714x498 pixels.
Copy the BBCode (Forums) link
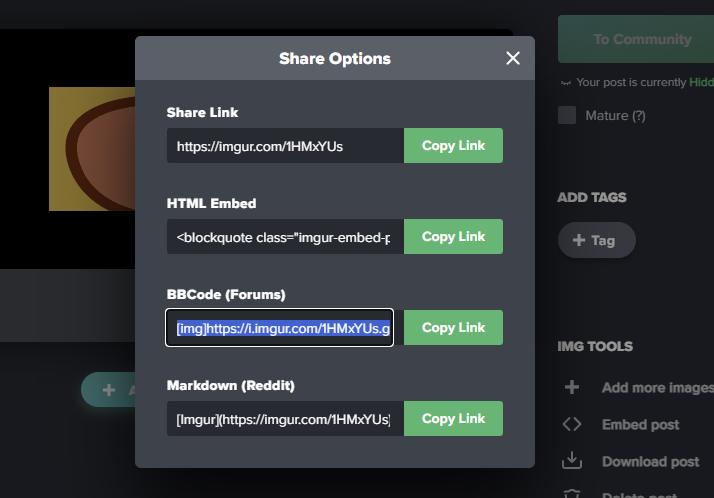(453, 328)
